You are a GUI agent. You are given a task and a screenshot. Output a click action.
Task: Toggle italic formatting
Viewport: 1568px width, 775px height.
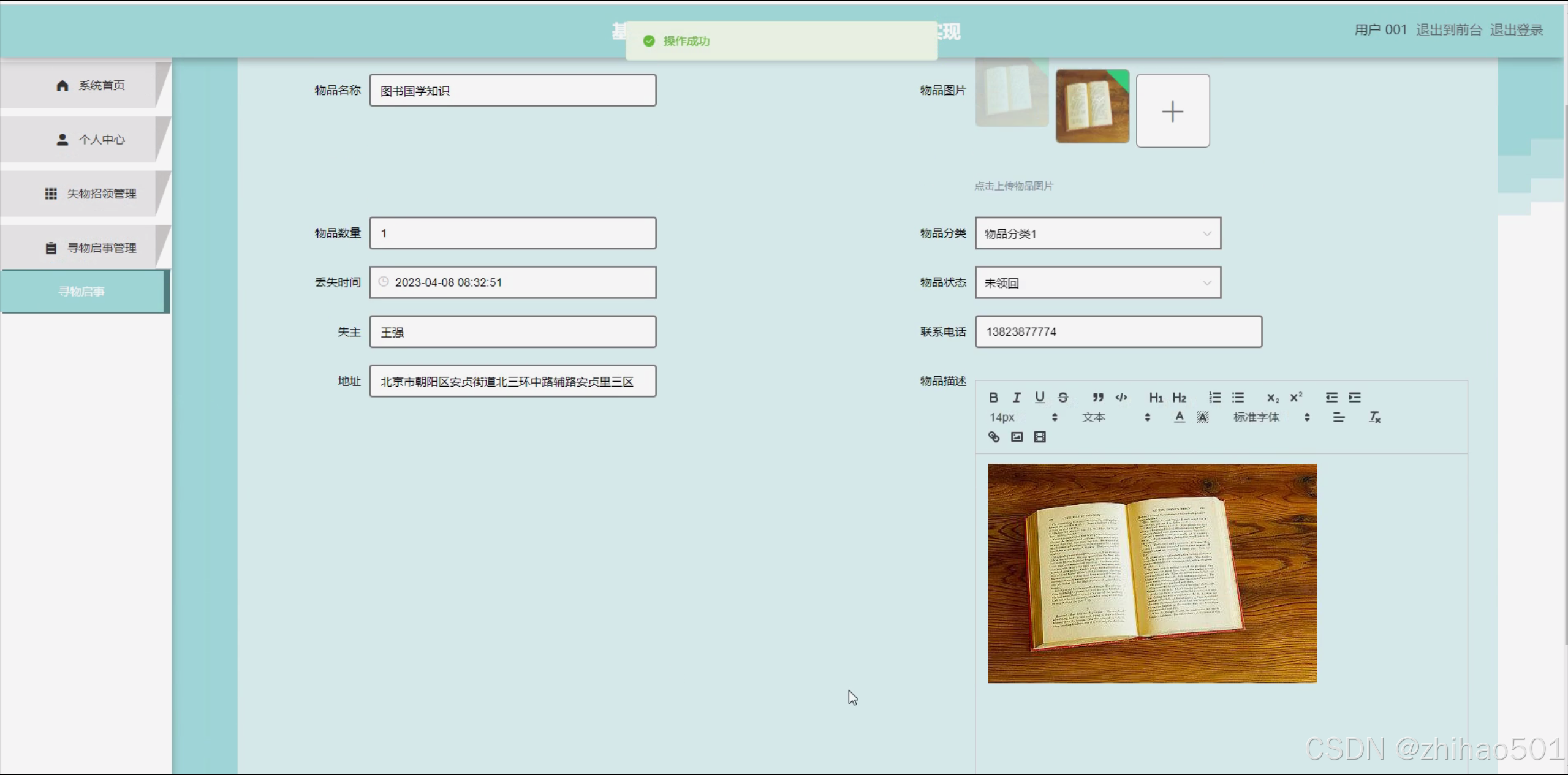[x=1017, y=398]
